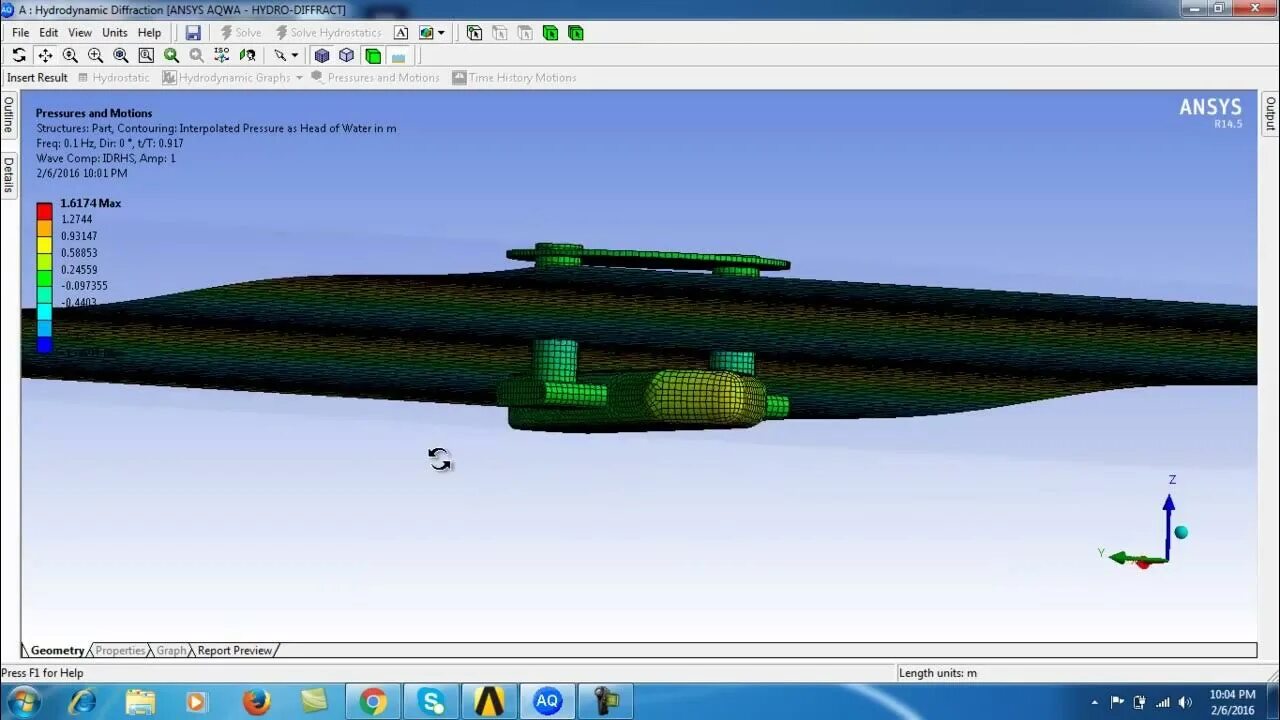Click the red legend color band
1280x720 pixels.
44,211
